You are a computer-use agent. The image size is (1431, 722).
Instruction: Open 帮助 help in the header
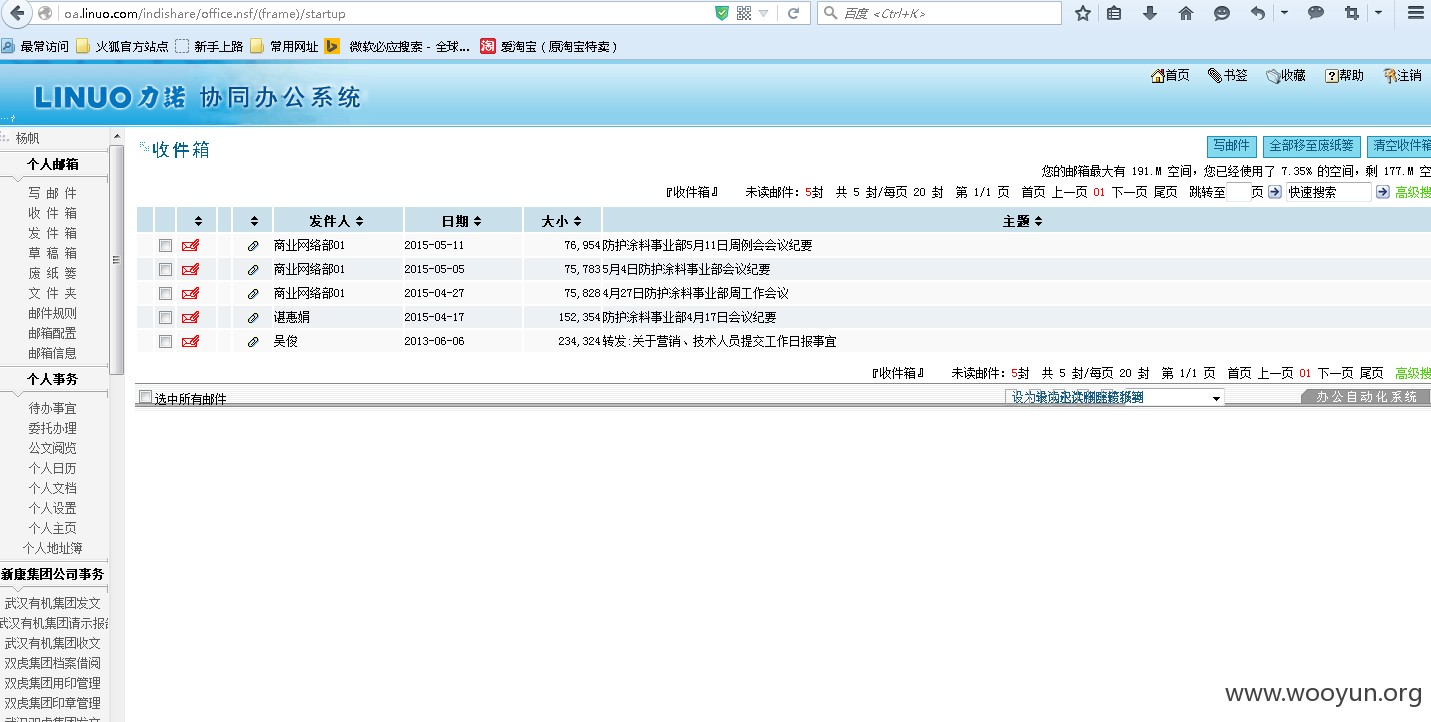[x=1344, y=75]
